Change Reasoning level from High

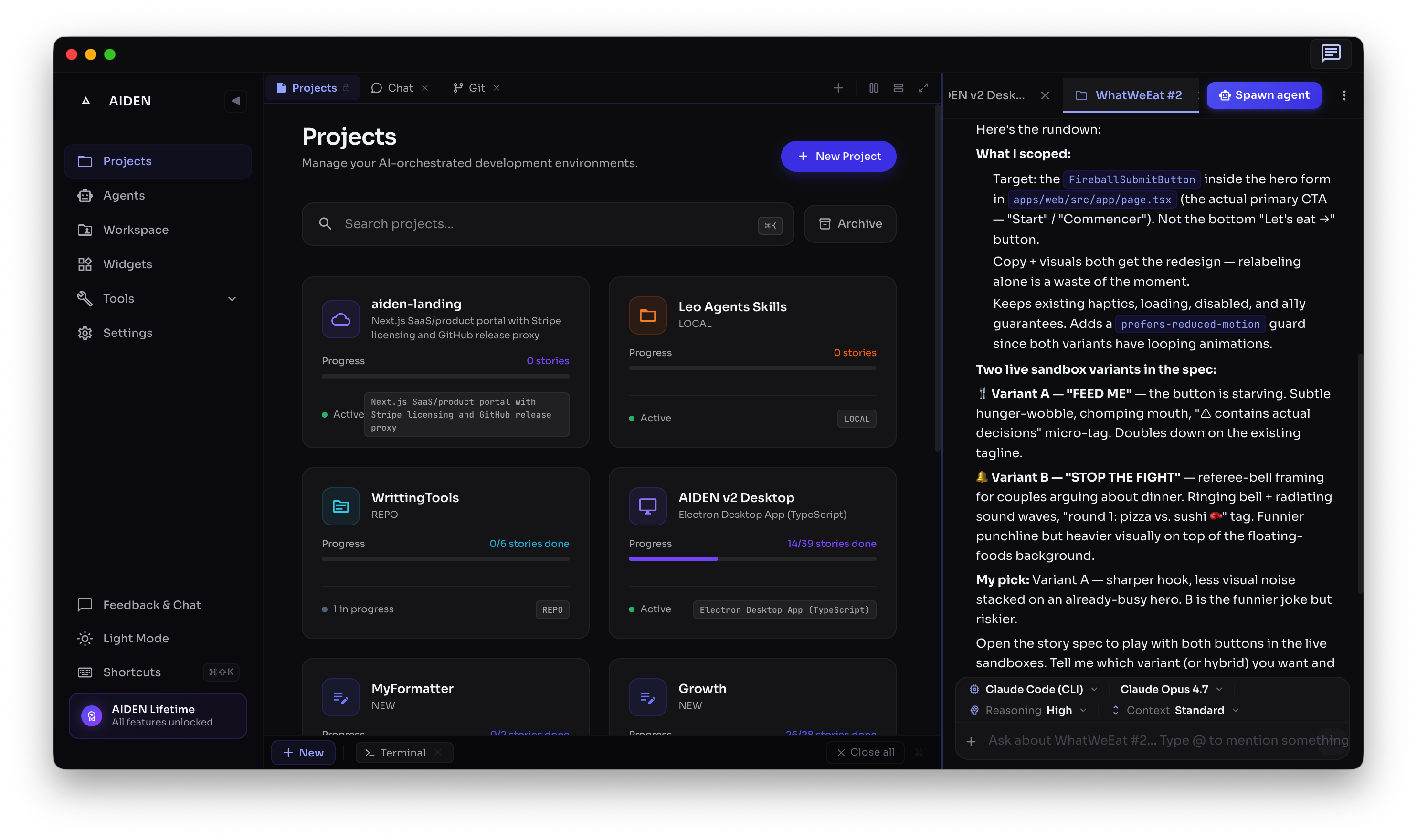1029,710
